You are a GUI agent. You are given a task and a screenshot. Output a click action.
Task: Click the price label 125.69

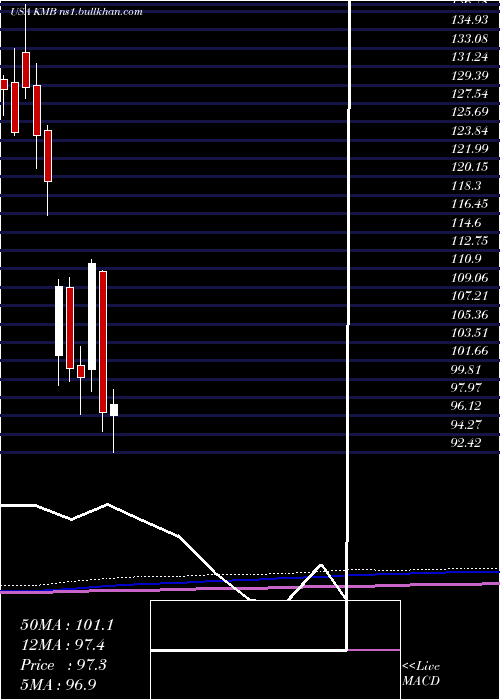point(469,112)
